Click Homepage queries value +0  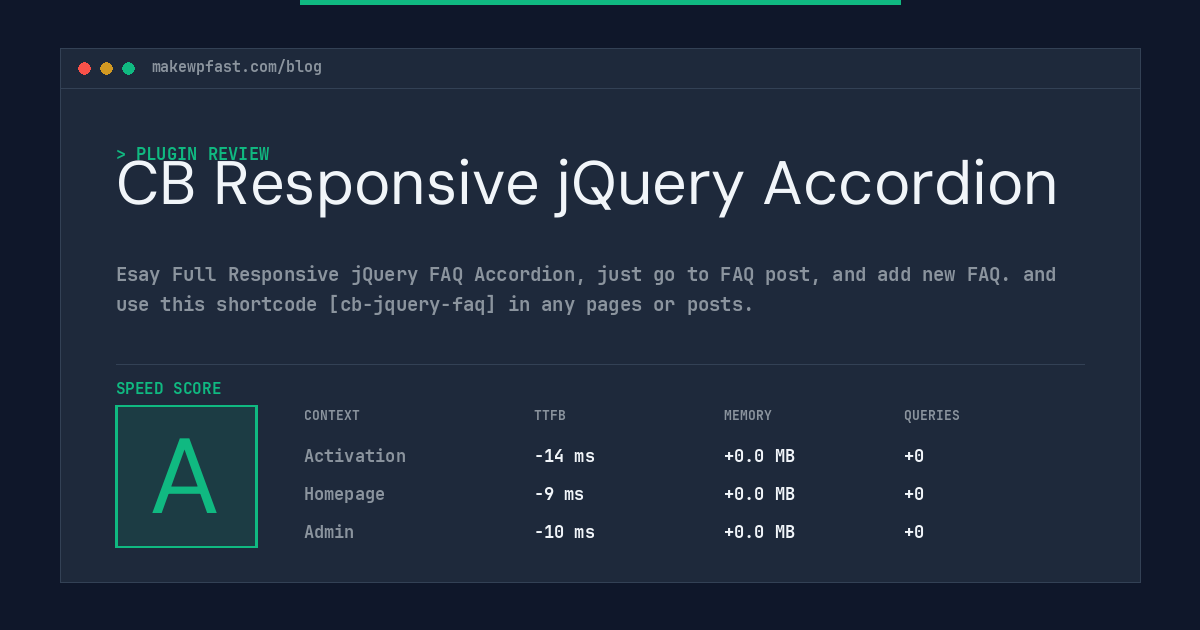[914, 494]
